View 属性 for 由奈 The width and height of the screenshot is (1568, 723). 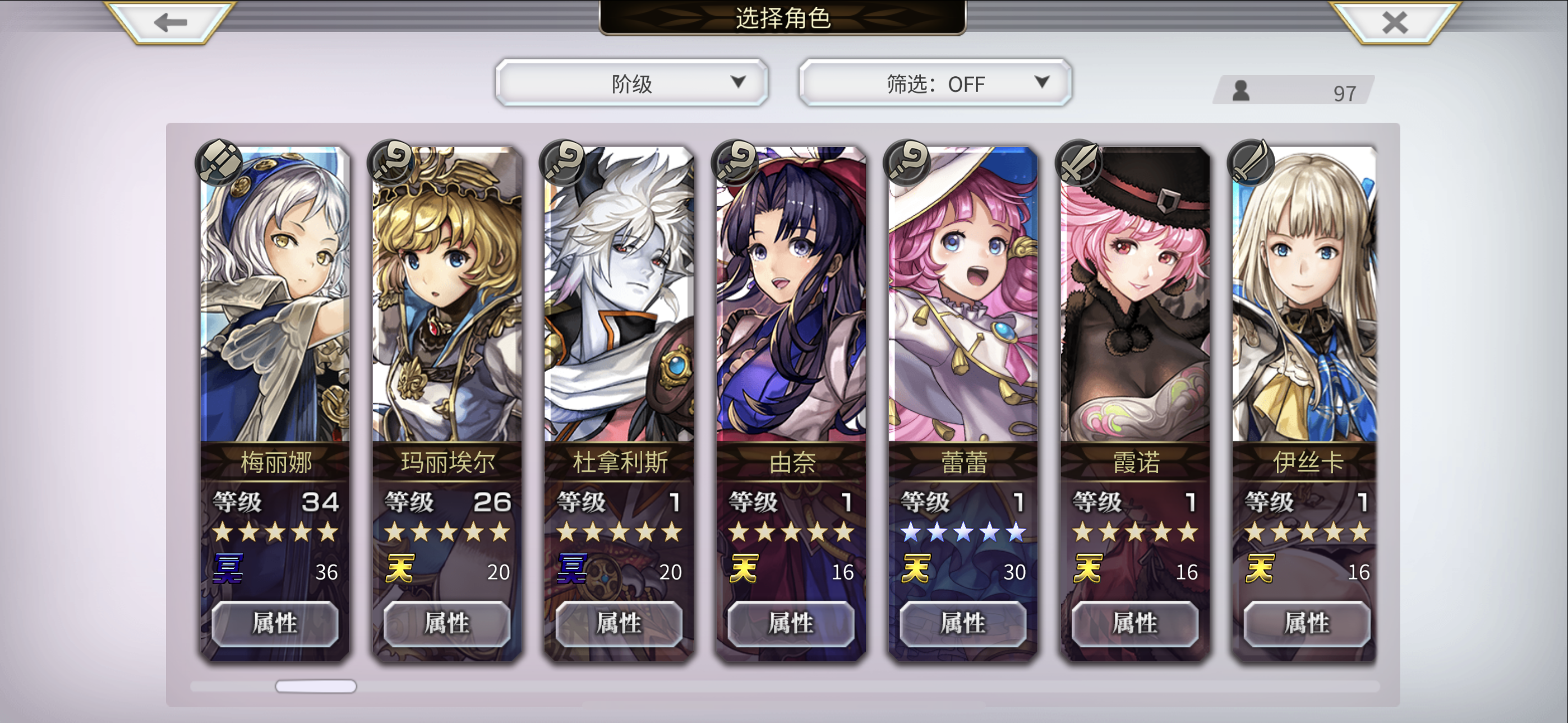(x=791, y=623)
